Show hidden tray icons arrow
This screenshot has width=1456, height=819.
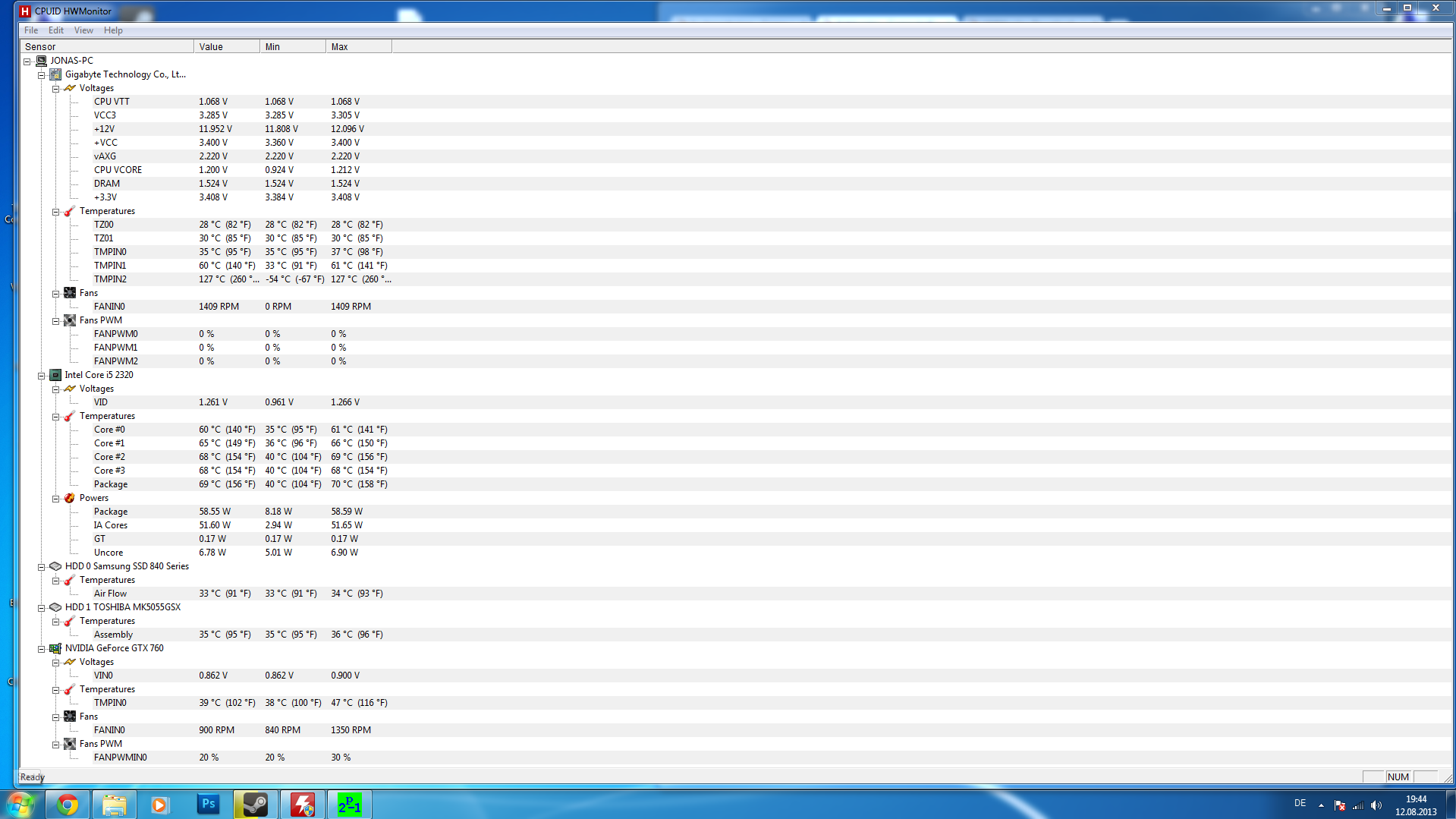tap(1321, 805)
